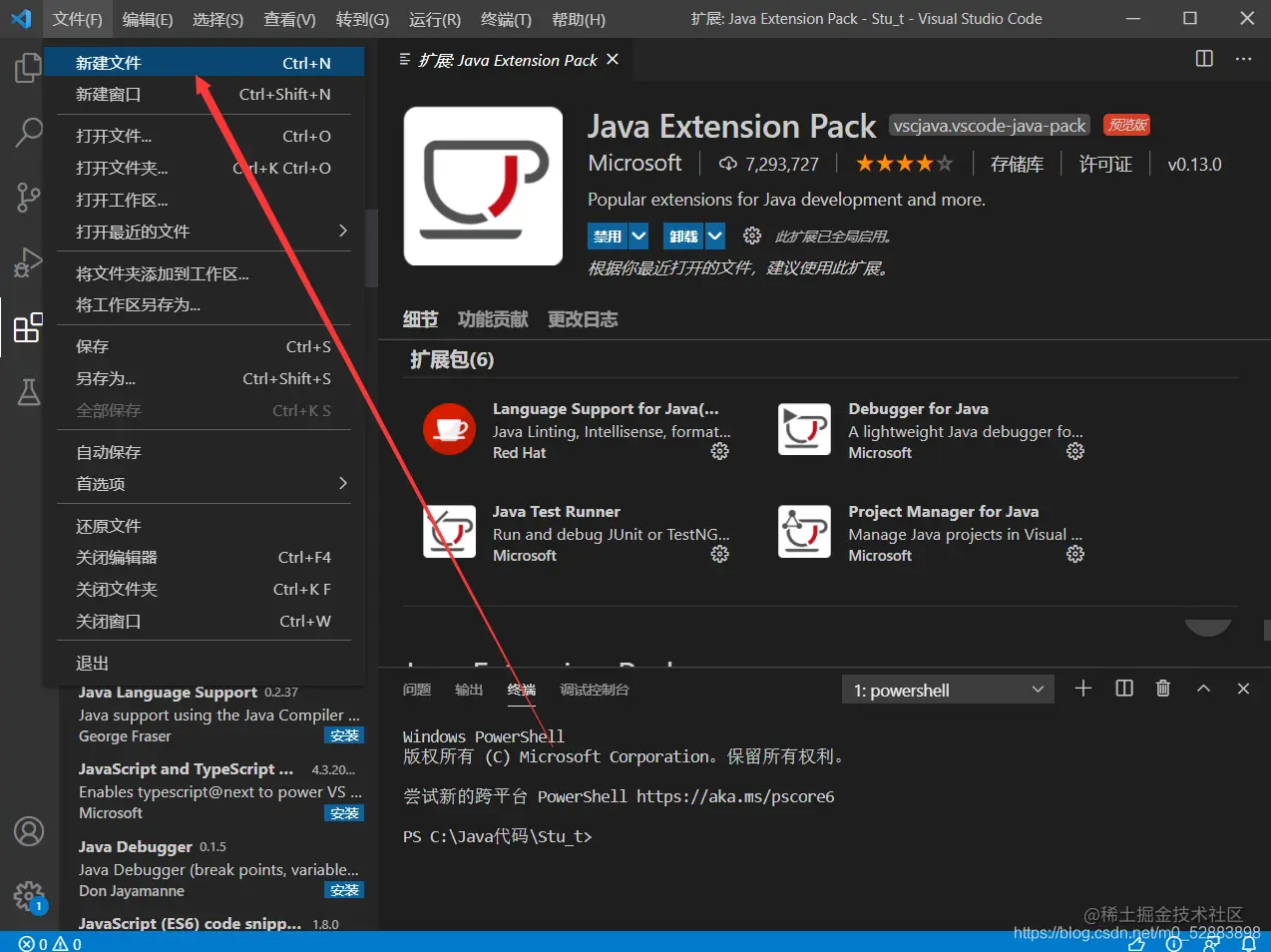
Task: Install the Java Language Support extension
Action: point(344,735)
